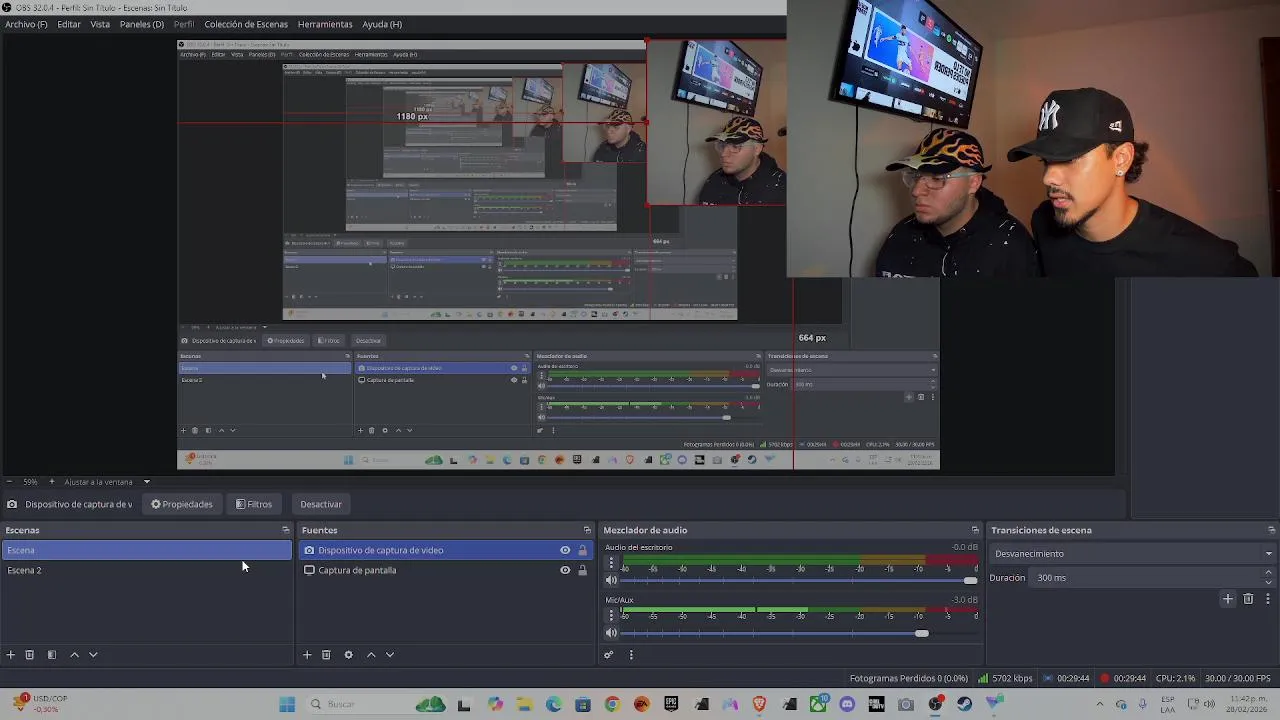Open Vista menu
This screenshot has height=720, width=1280.
pyautogui.click(x=100, y=24)
